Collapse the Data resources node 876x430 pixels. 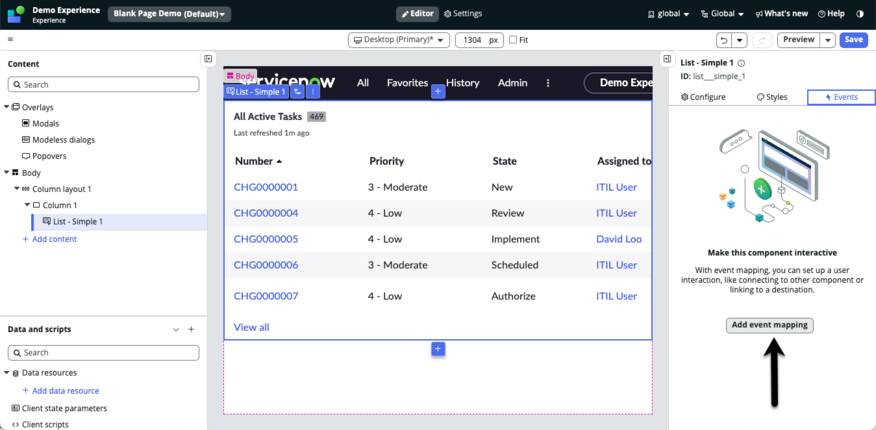tap(7, 372)
